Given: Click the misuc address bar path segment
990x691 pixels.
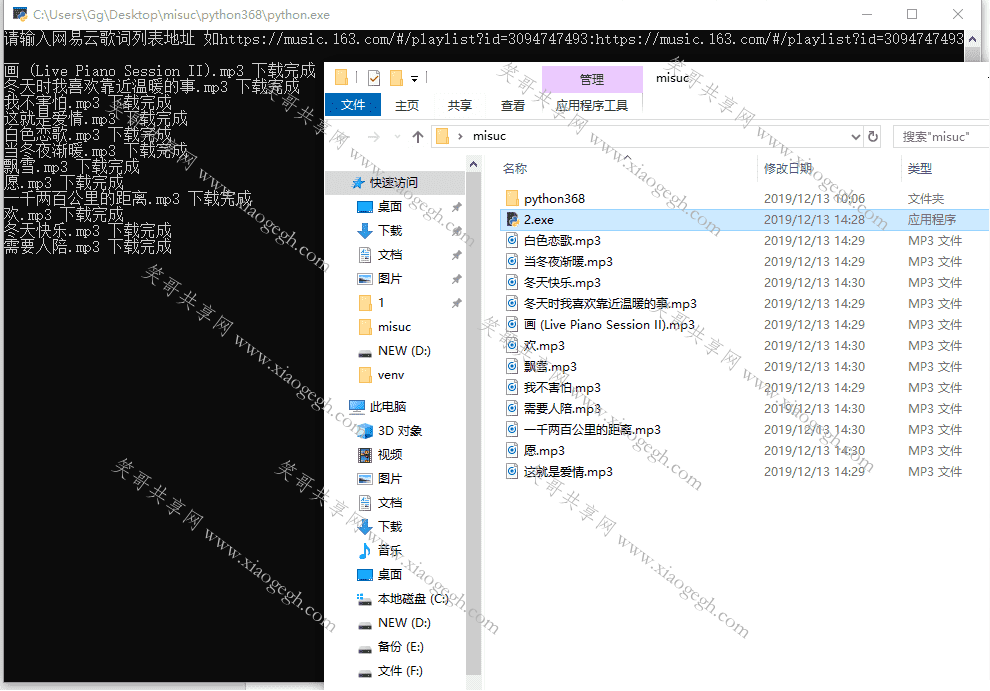Looking at the screenshot, I should pos(489,136).
